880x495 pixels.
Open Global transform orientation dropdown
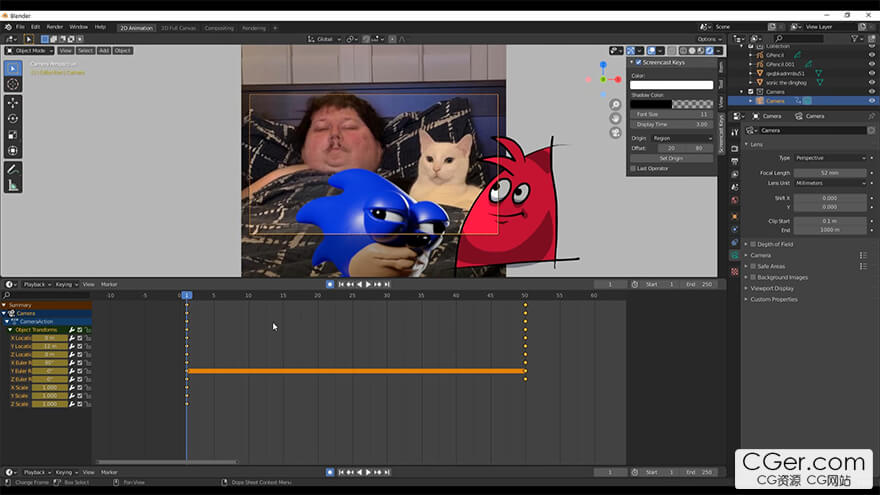pyautogui.click(x=324, y=39)
